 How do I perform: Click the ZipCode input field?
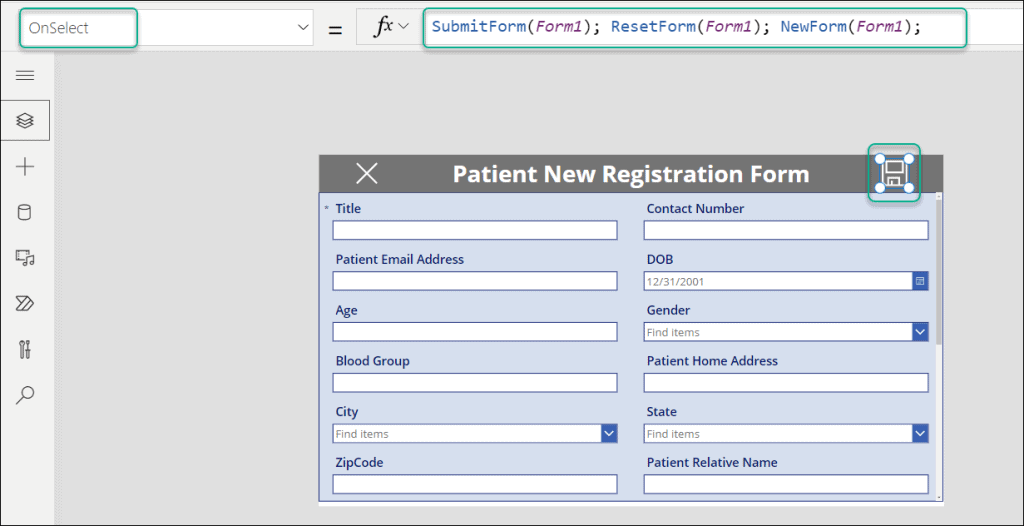pyautogui.click(x=475, y=484)
